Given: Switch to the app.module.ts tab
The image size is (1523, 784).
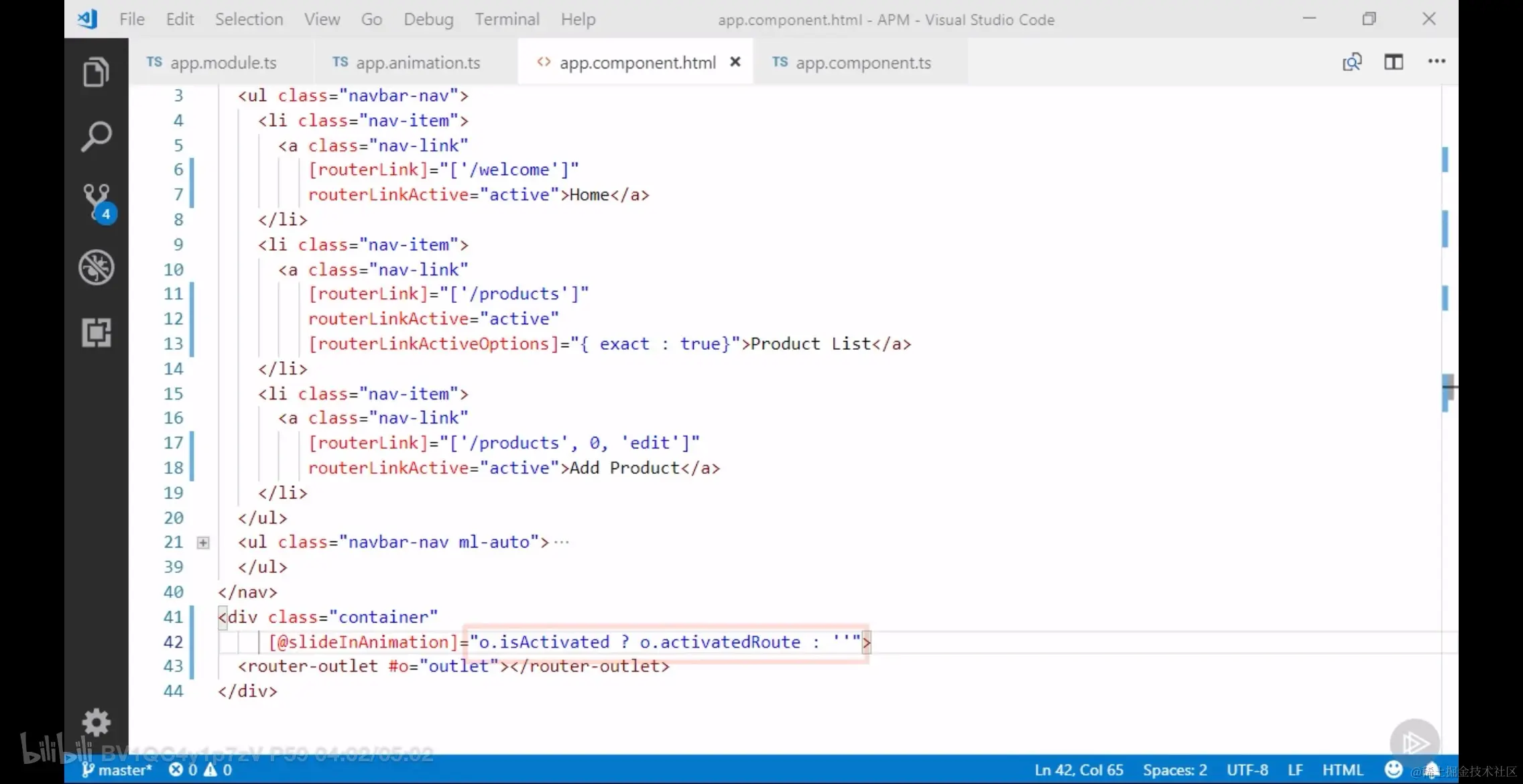Looking at the screenshot, I should tap(221, 62).
